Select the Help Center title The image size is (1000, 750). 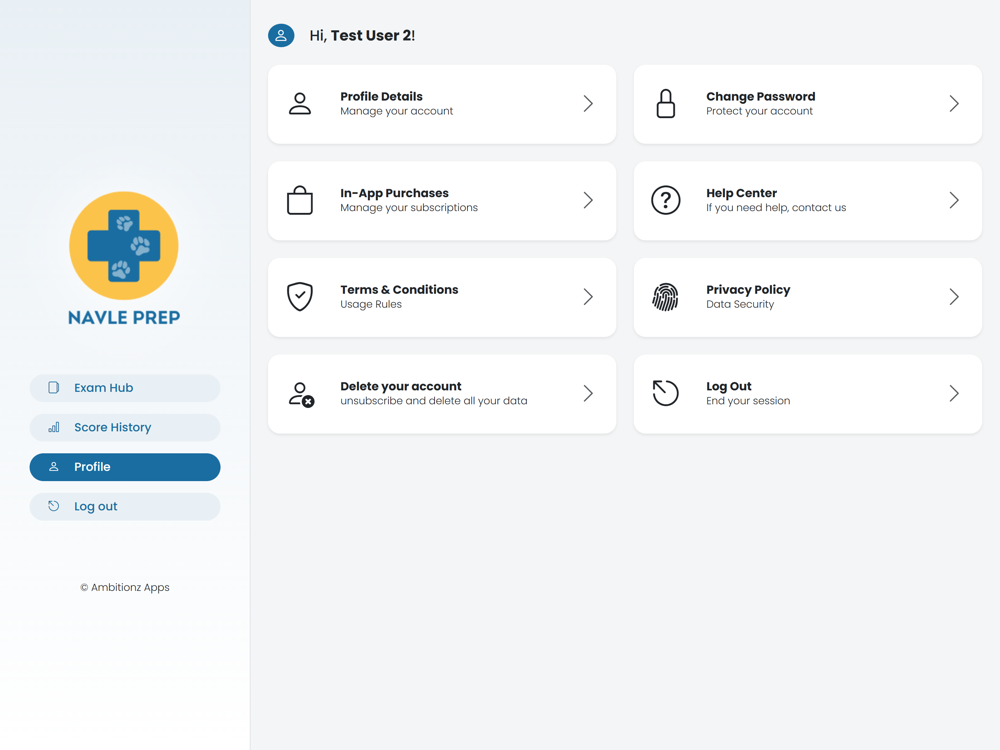coord(741,193)
